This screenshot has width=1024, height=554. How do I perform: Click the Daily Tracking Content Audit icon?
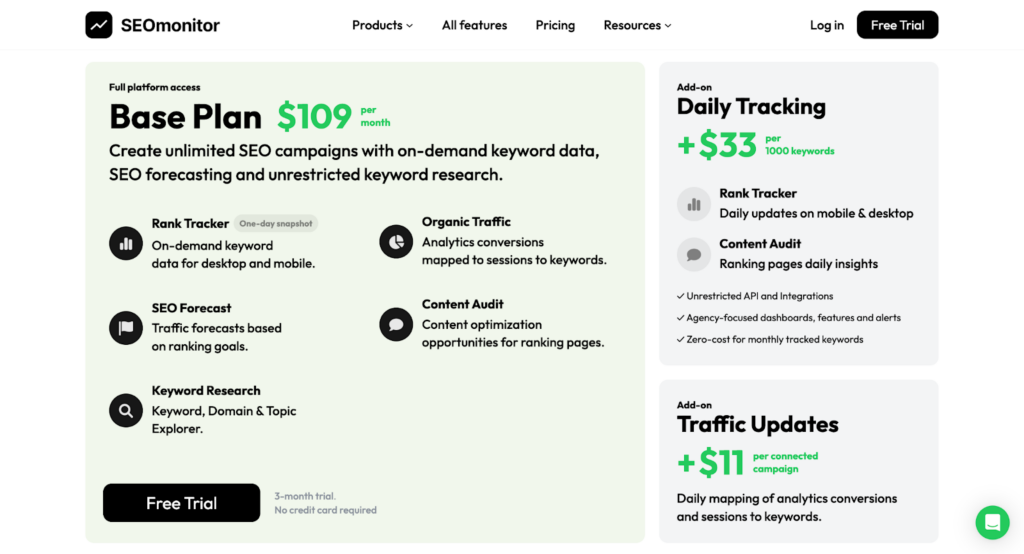point(694,254)
